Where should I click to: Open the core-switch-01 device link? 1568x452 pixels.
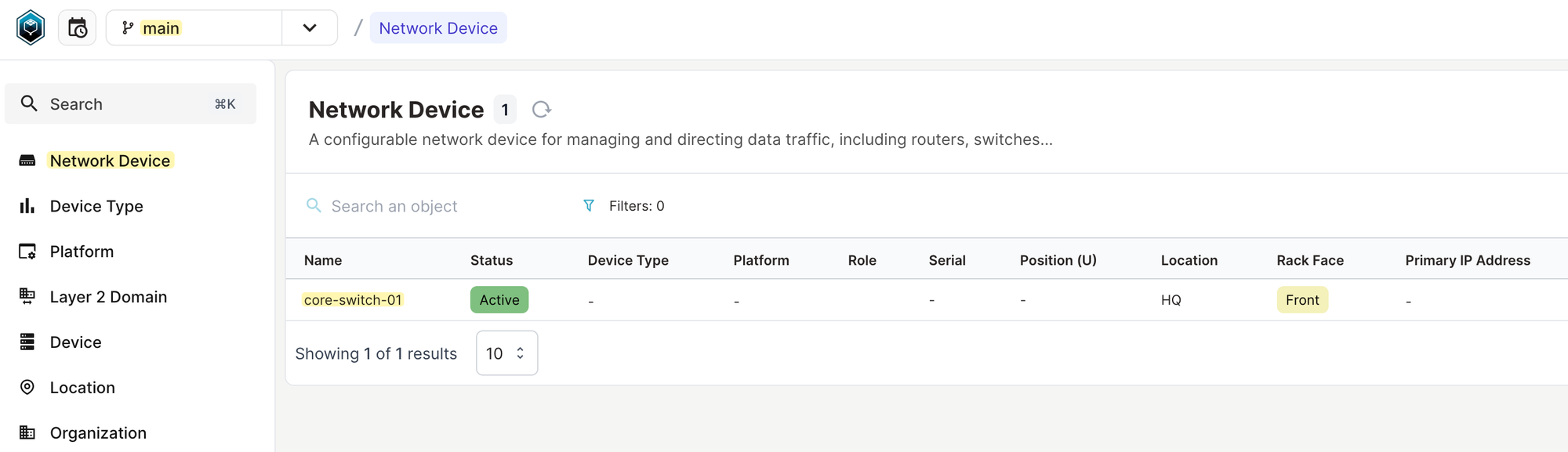click(353, 300)
